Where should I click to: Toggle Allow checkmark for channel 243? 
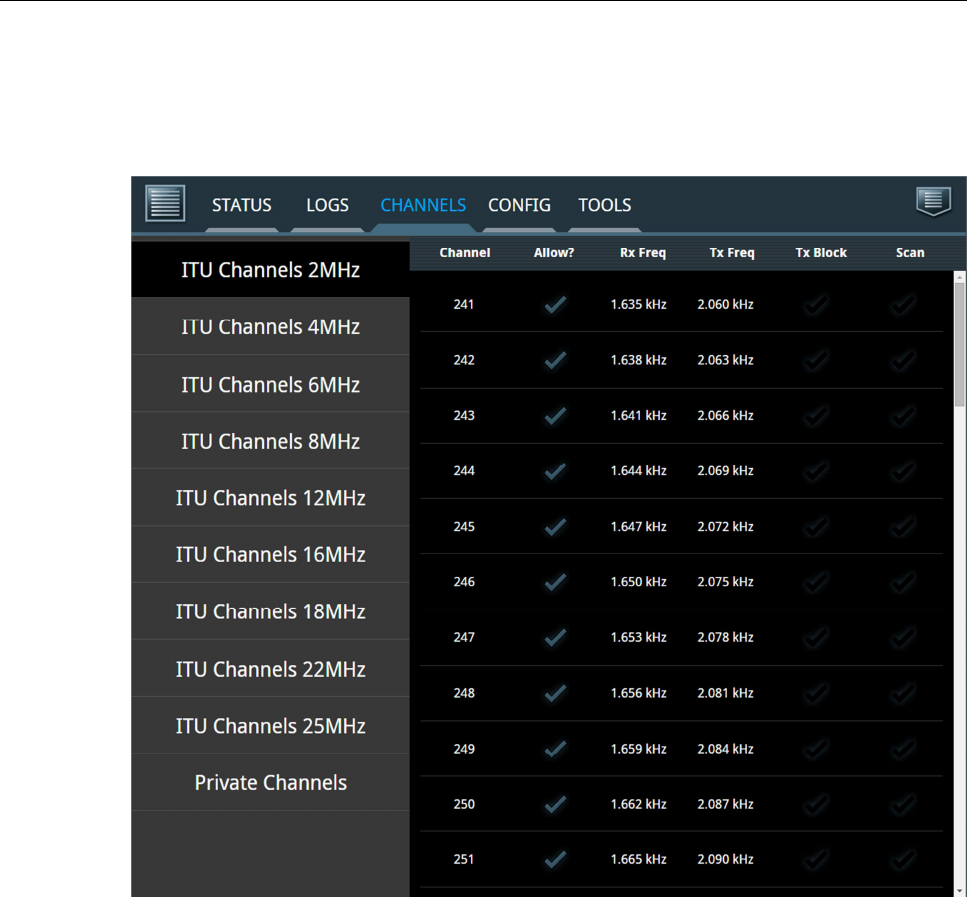click(555, 415)
